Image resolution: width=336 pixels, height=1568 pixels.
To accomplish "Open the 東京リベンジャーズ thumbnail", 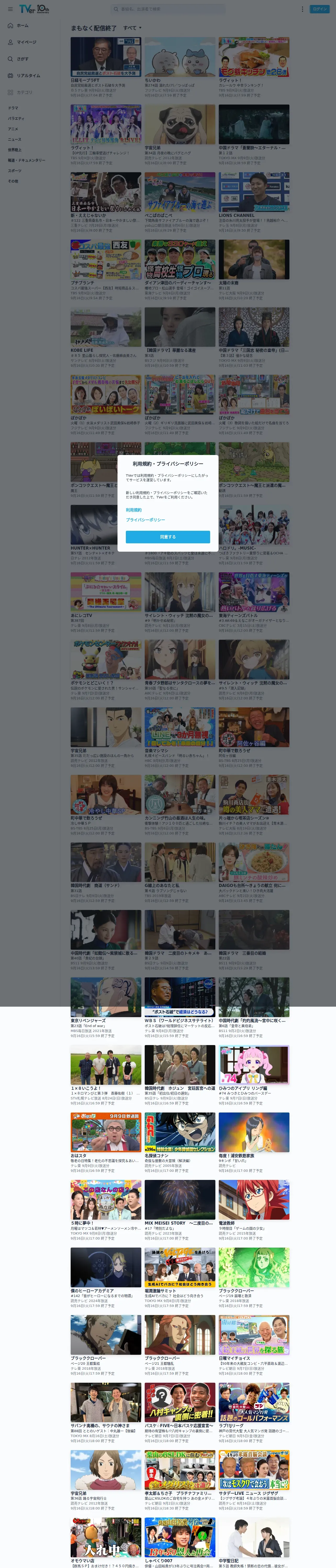I will coord(105,997).
